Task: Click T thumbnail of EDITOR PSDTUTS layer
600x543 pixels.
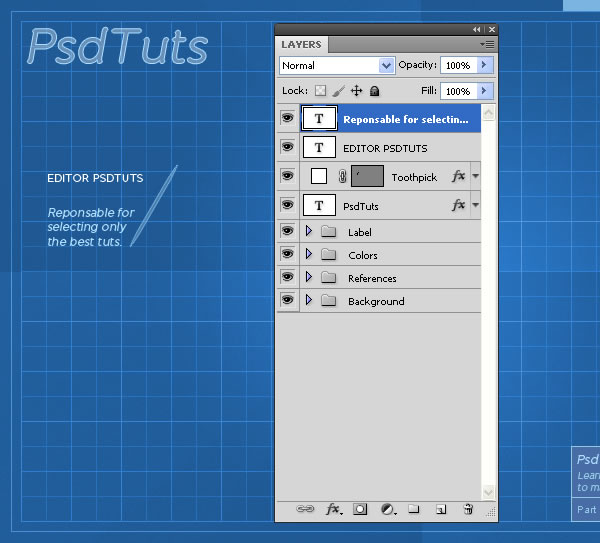Action: [x=319, y=147]
